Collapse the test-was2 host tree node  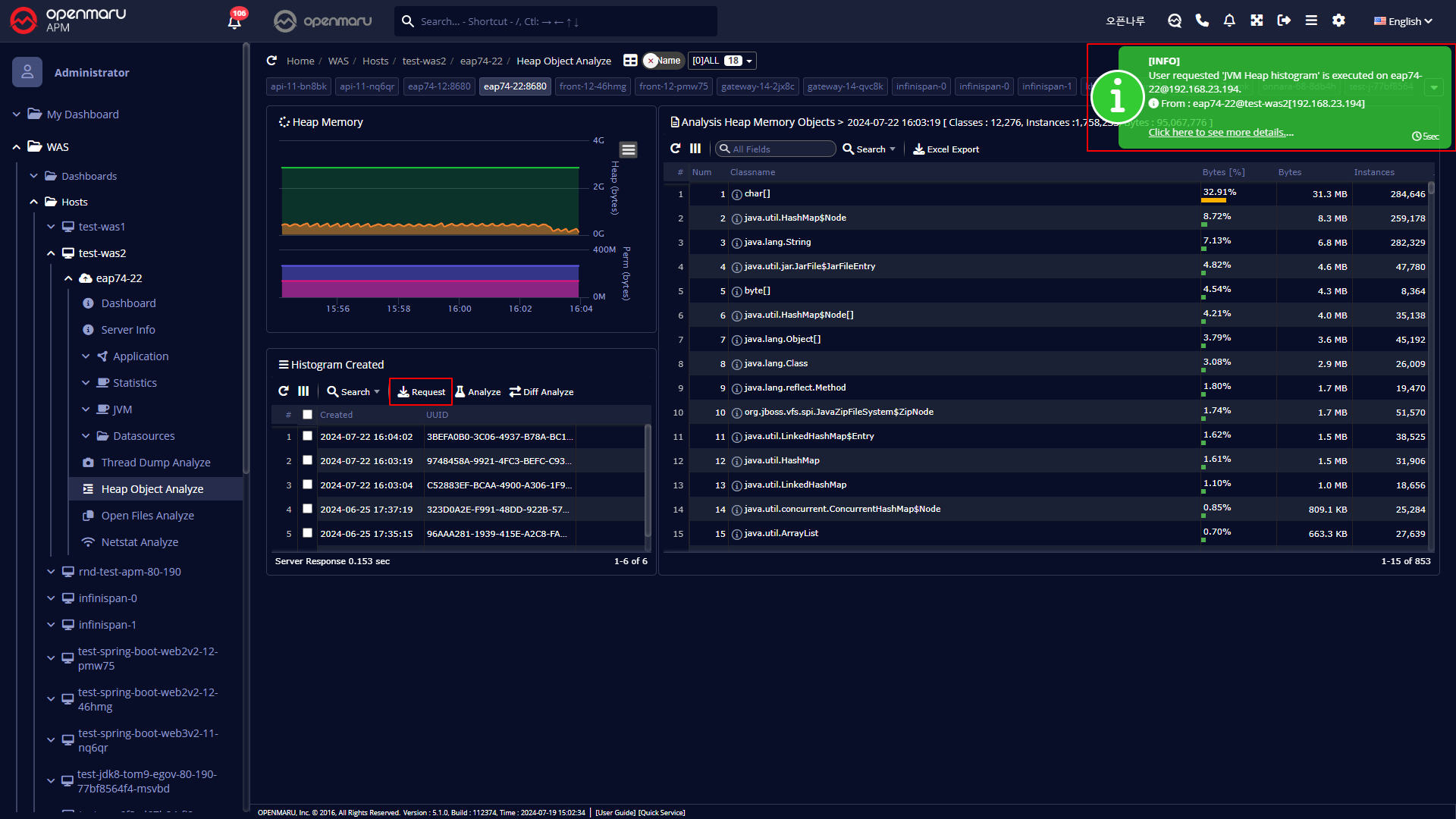[x=51, y=253]
